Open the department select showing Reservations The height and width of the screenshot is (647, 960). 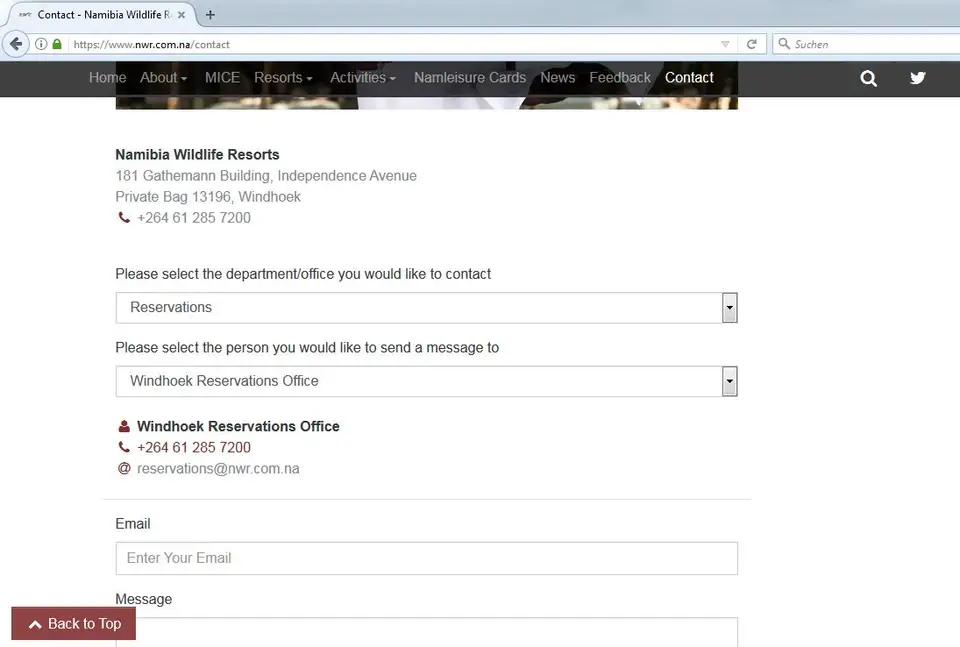click(426, 307)
